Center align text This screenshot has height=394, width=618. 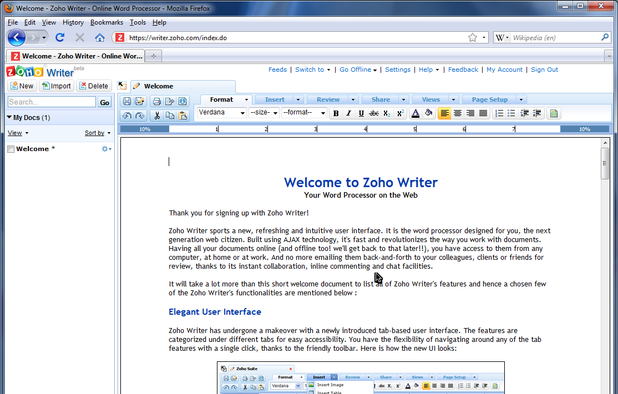(458, 113)
